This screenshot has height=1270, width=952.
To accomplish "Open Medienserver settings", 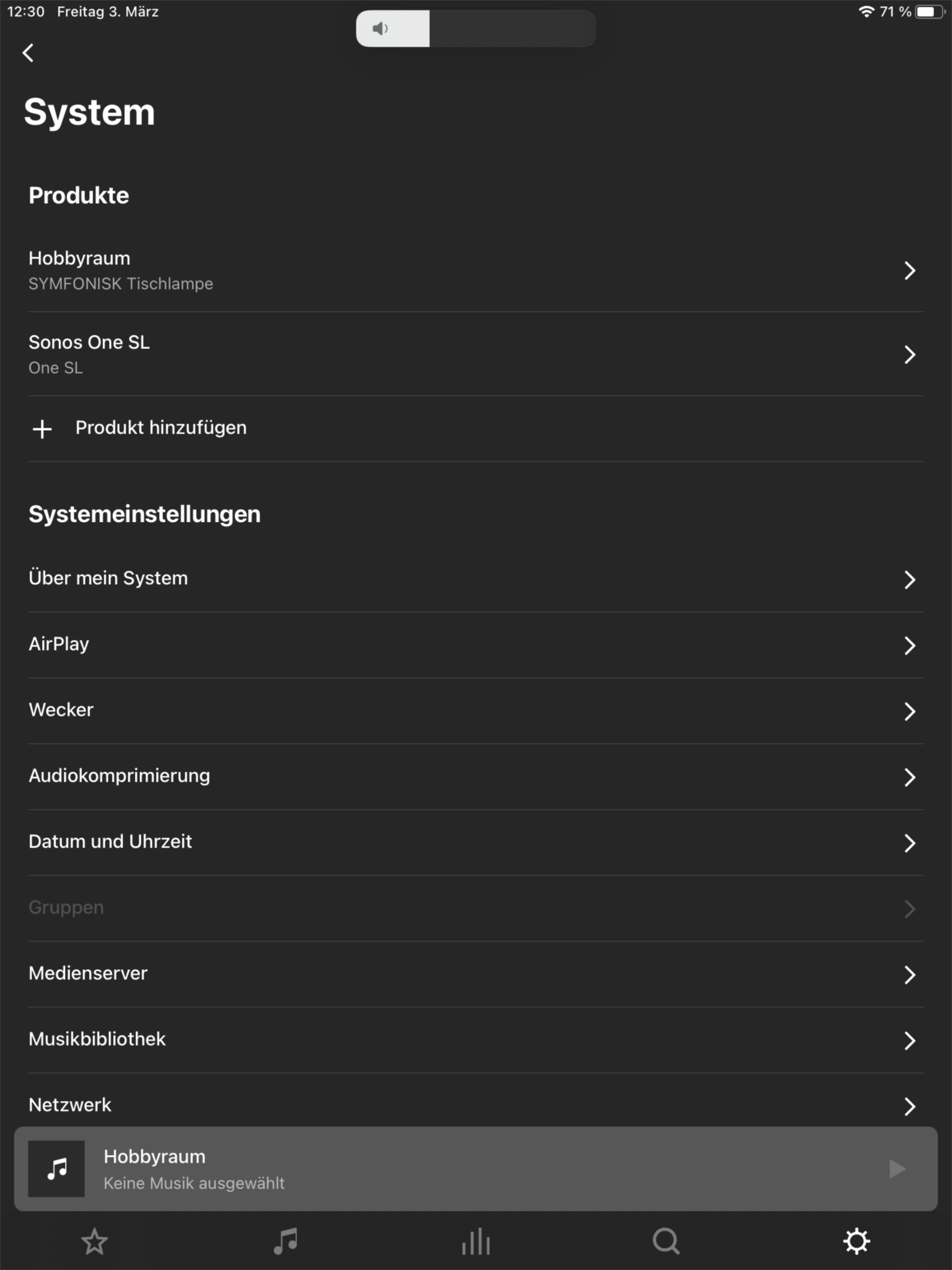I will coord(88,974).
